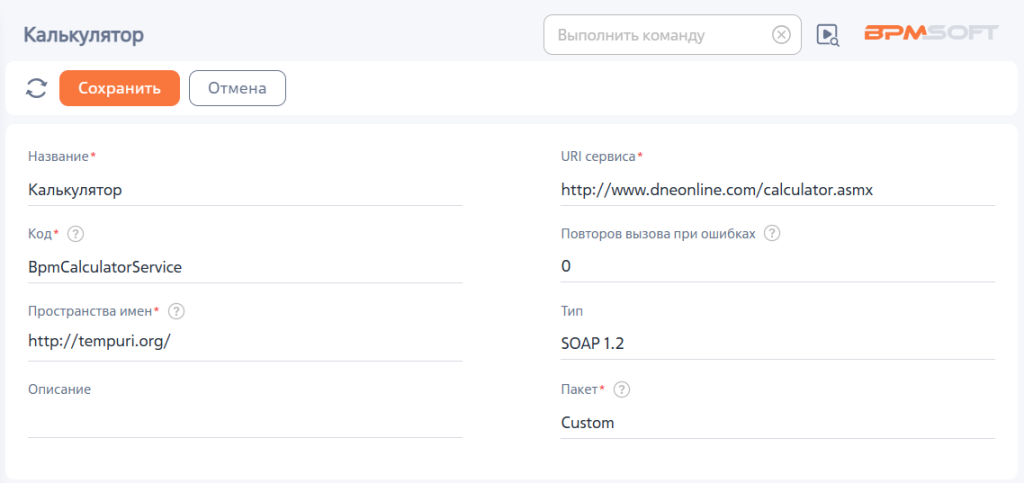Show help tooltip for Код field
This screenshot has width=1024, height=483.
pos(76,234)
